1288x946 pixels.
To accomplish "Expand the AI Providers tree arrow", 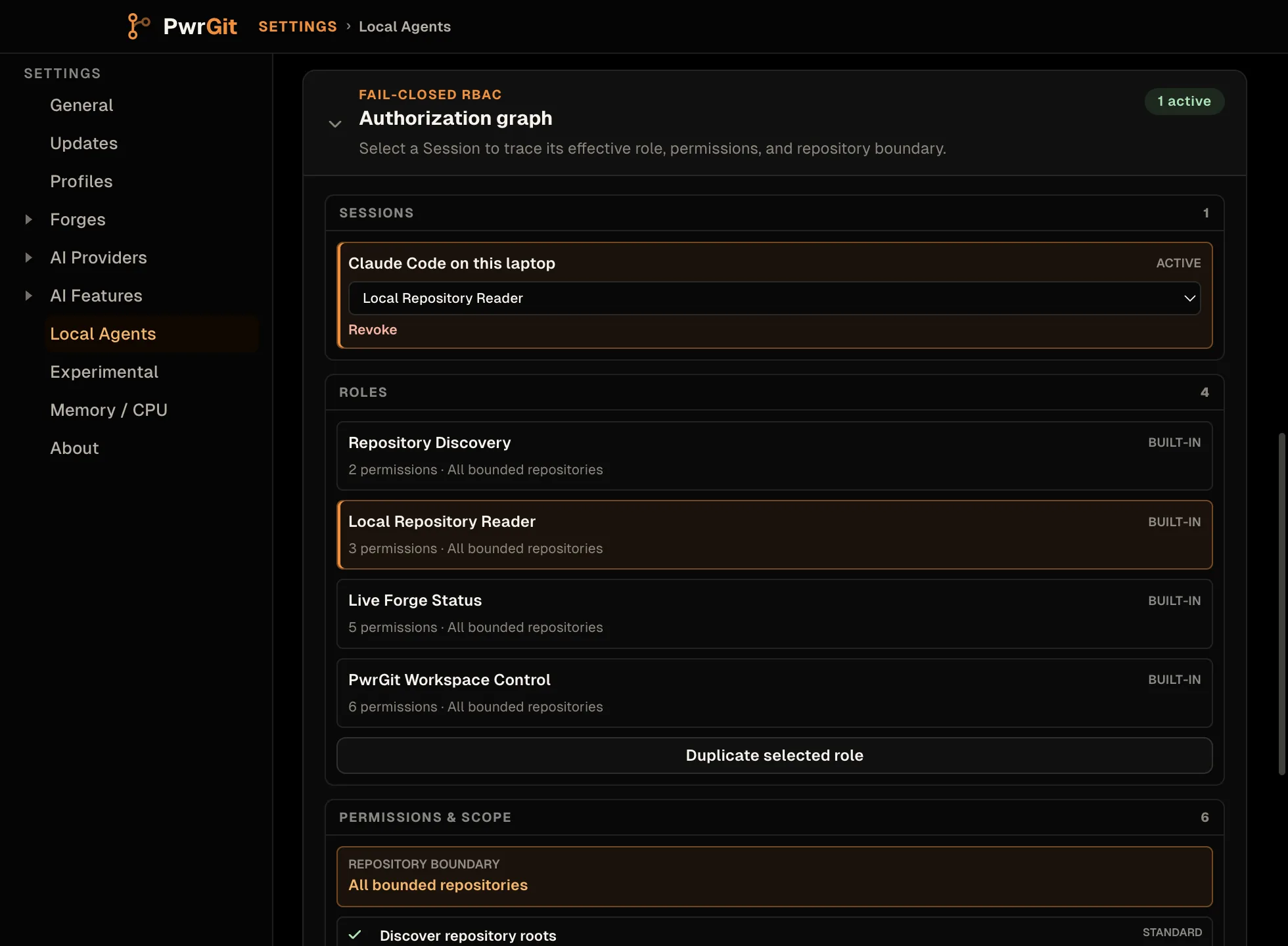I will click(28, 258).
